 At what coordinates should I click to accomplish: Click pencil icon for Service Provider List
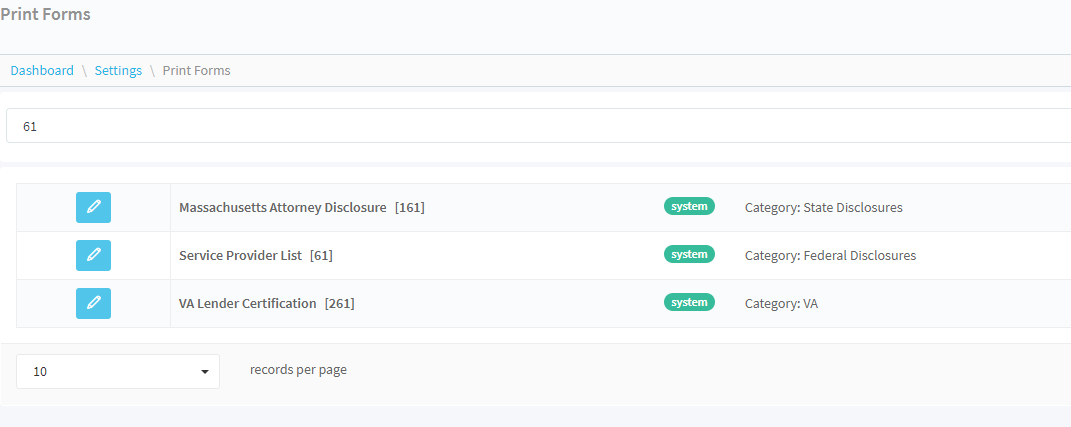[93, 255]
